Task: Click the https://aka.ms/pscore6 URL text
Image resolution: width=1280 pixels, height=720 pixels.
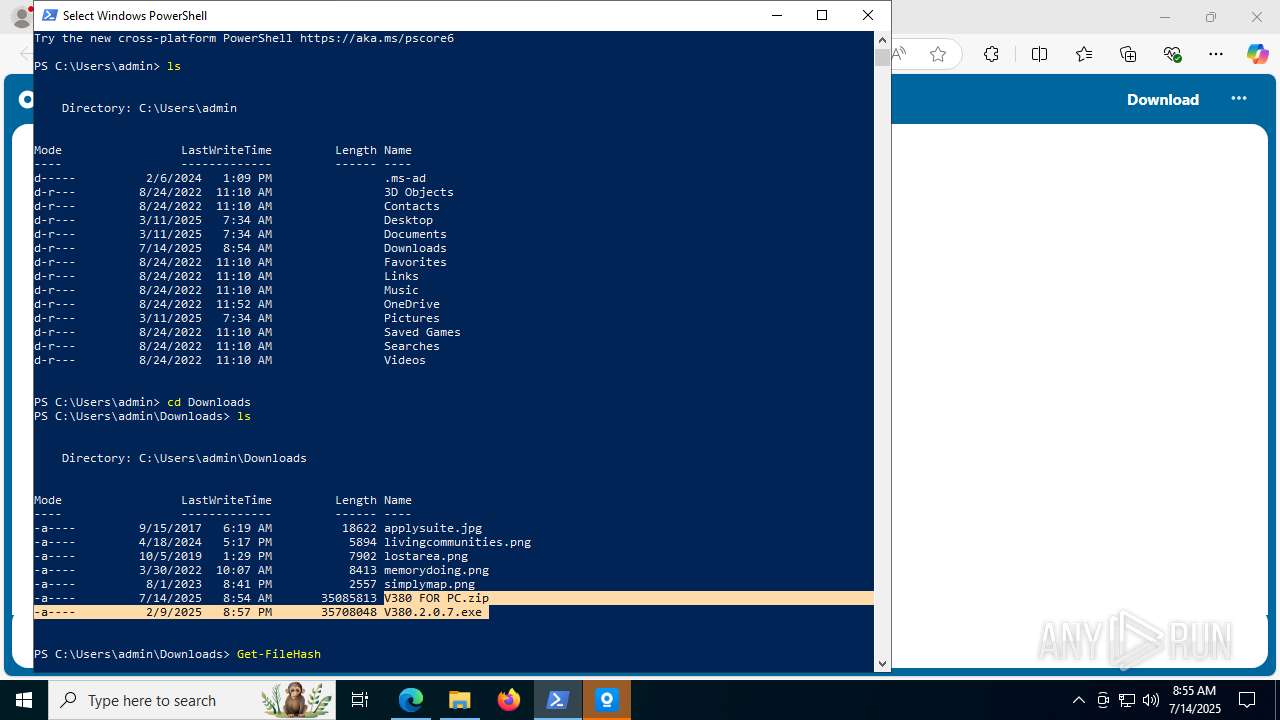Action: (377, 38)
